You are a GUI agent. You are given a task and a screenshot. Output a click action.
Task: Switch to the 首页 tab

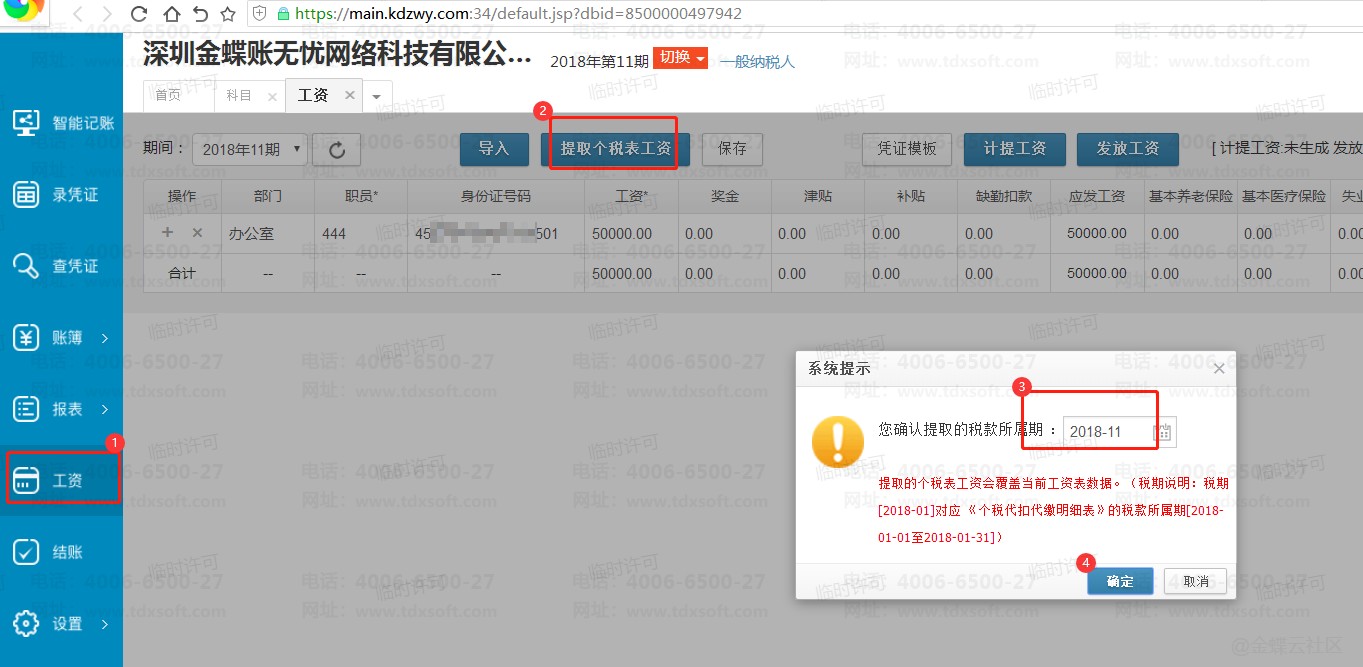pos(168,96)
